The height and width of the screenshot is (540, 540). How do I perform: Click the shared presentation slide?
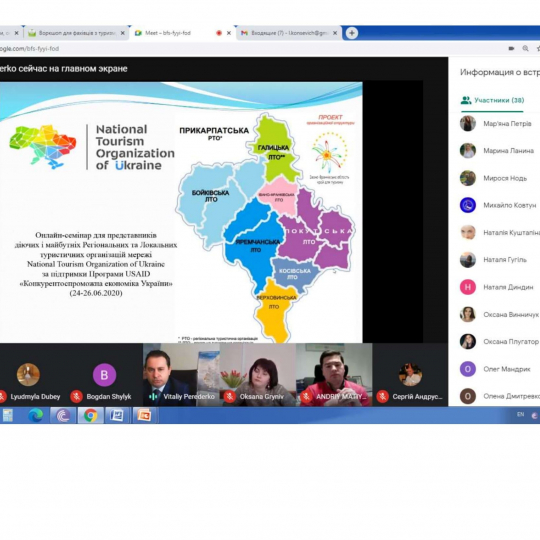click(181, 212)
